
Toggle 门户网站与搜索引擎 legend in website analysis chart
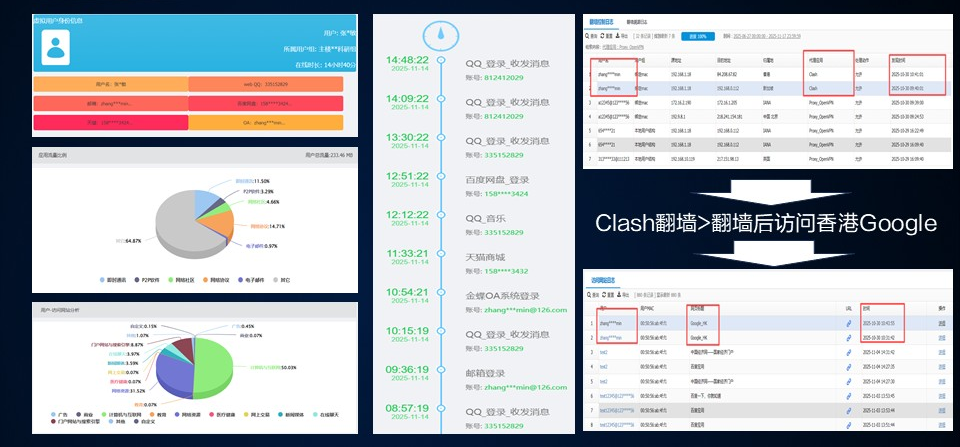click(x=75, y=421)
